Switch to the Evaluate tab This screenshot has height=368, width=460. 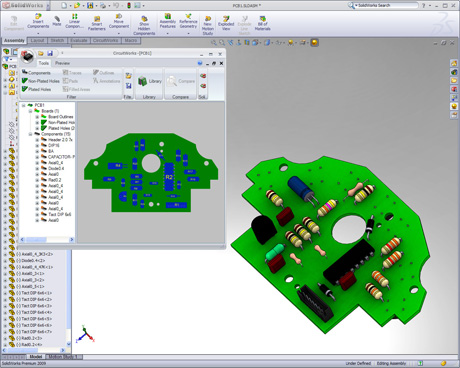79,40
